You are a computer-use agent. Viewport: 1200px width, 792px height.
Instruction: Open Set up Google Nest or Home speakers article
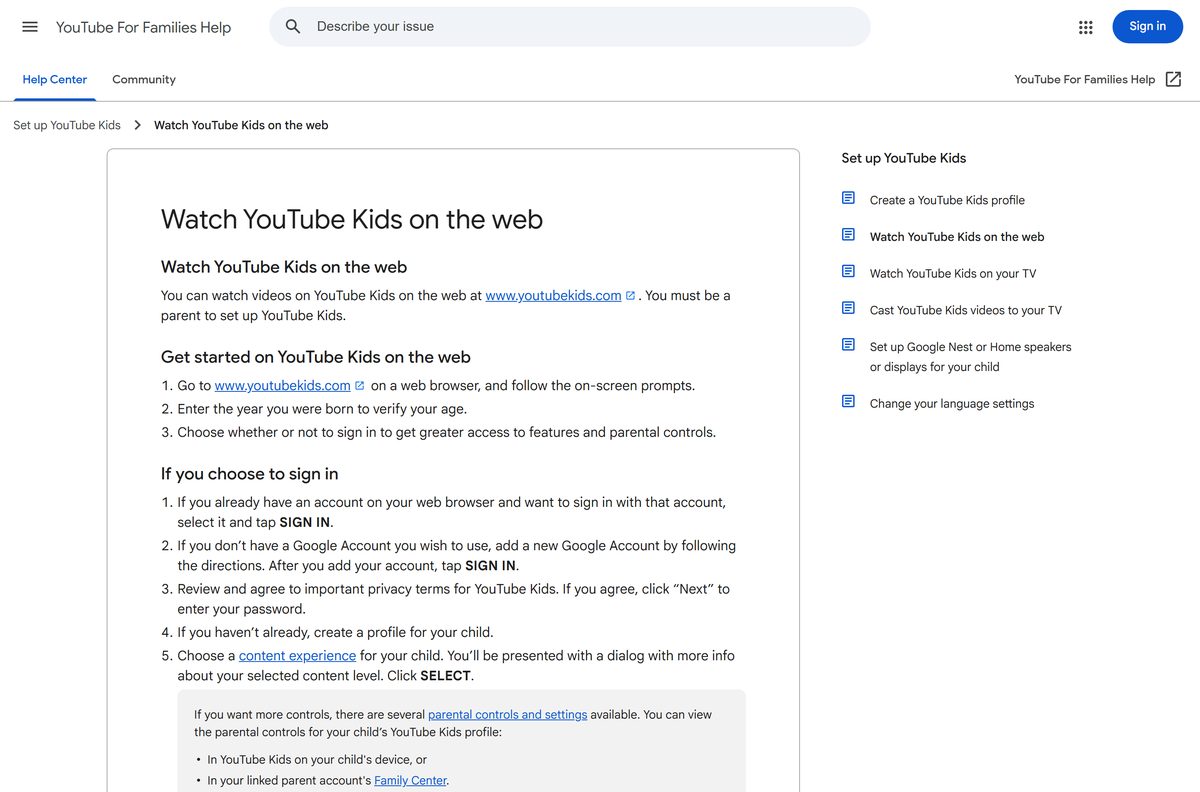(970, 357)
